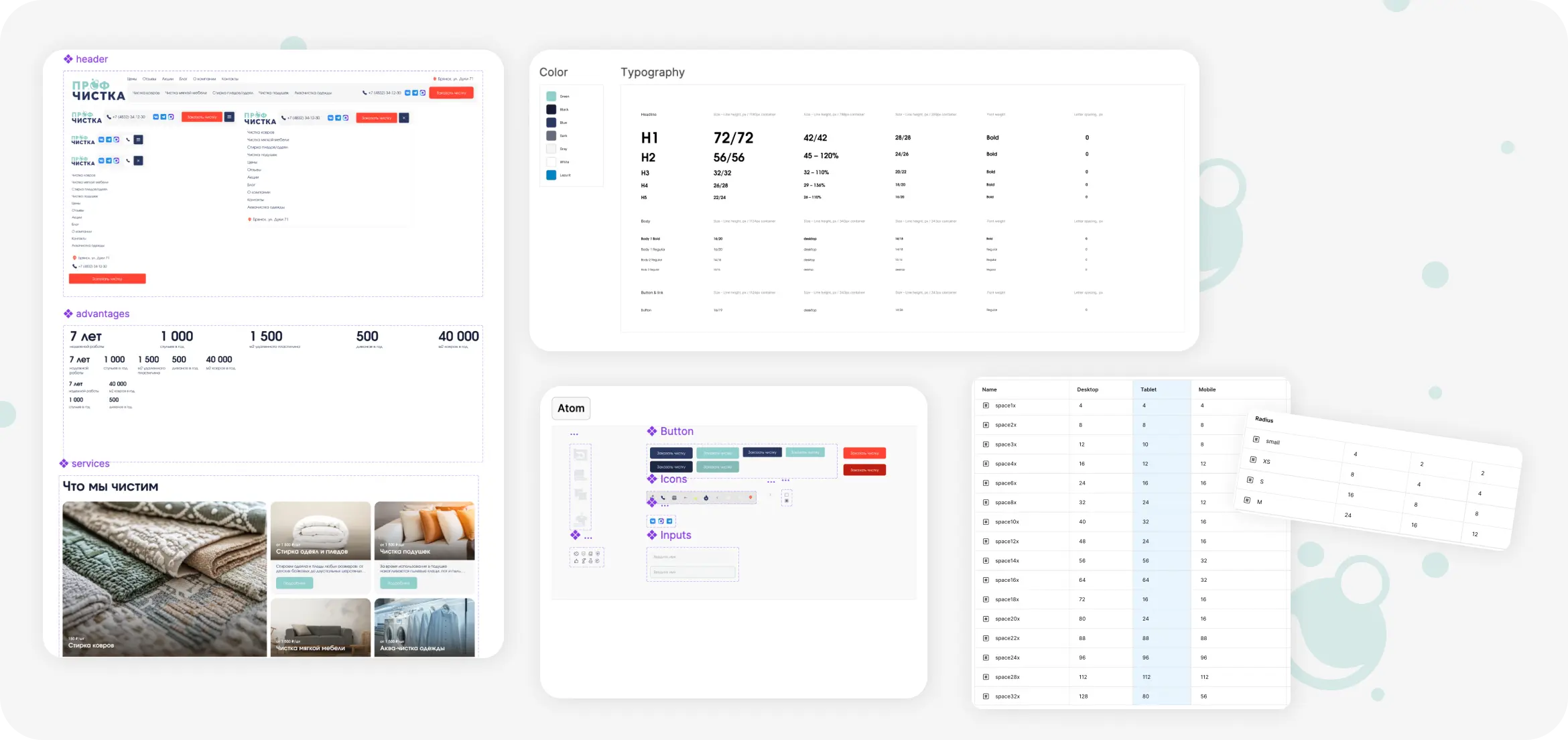Pick the Lazurit color swatch
Image resolution: width=1568 pixels, height=740 pixels.
pyautogui.click(x=551, y=175)
